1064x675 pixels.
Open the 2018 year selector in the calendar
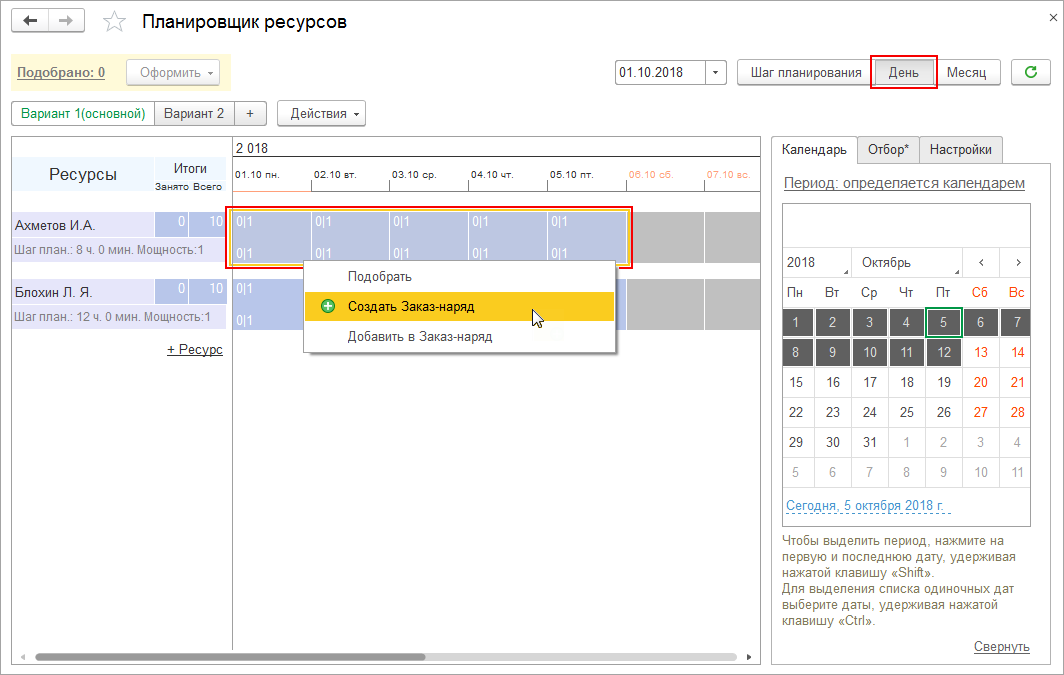[816, 263]
